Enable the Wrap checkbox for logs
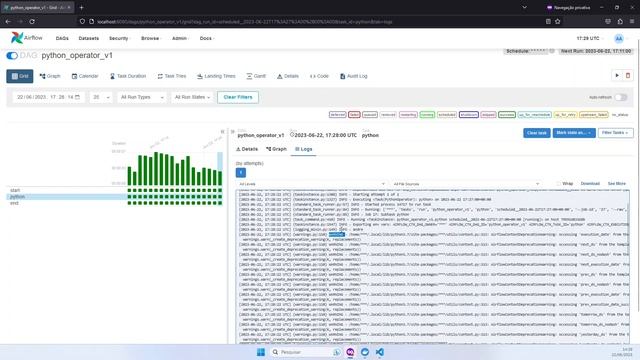Image resolution: width=640 pixels, height=360 pixels. coord(558,184)
